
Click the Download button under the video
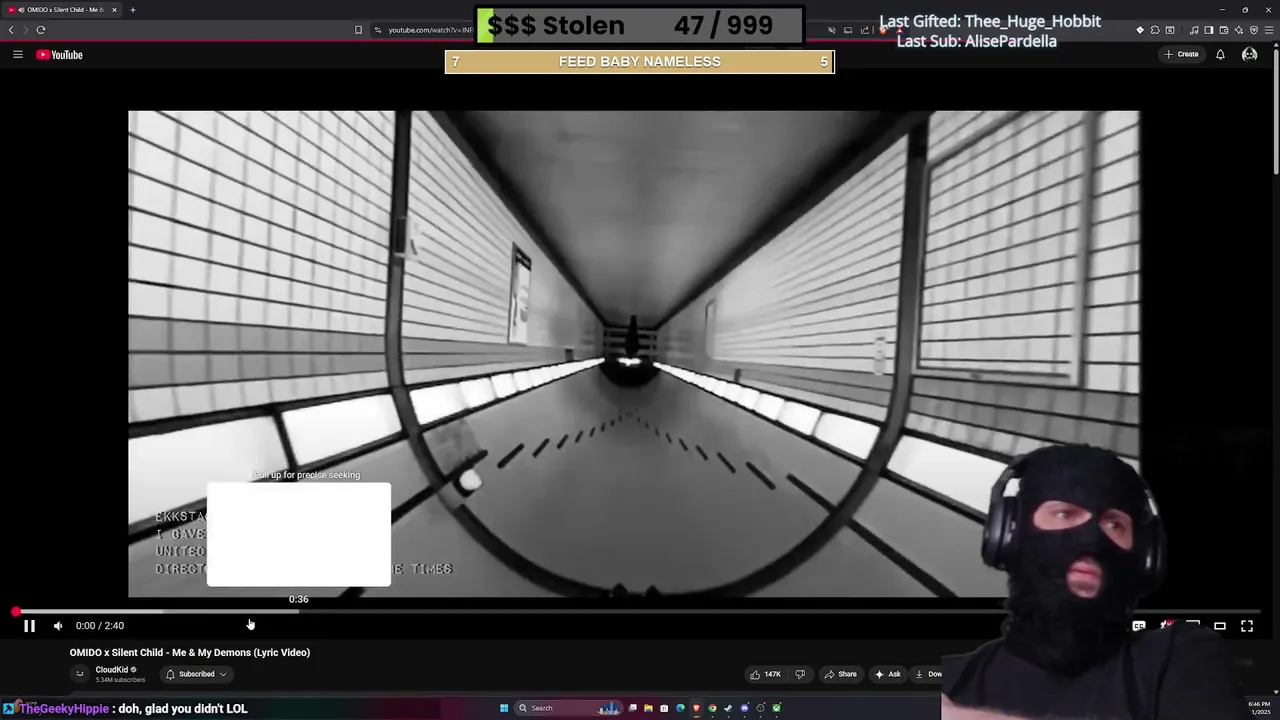[x=928, y=674]
